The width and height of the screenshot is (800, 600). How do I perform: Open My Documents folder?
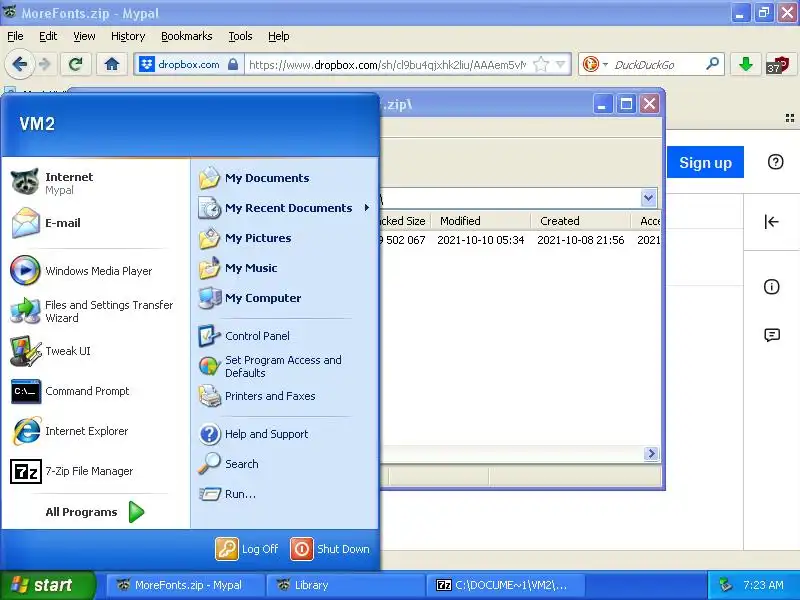tap(285, 178)
